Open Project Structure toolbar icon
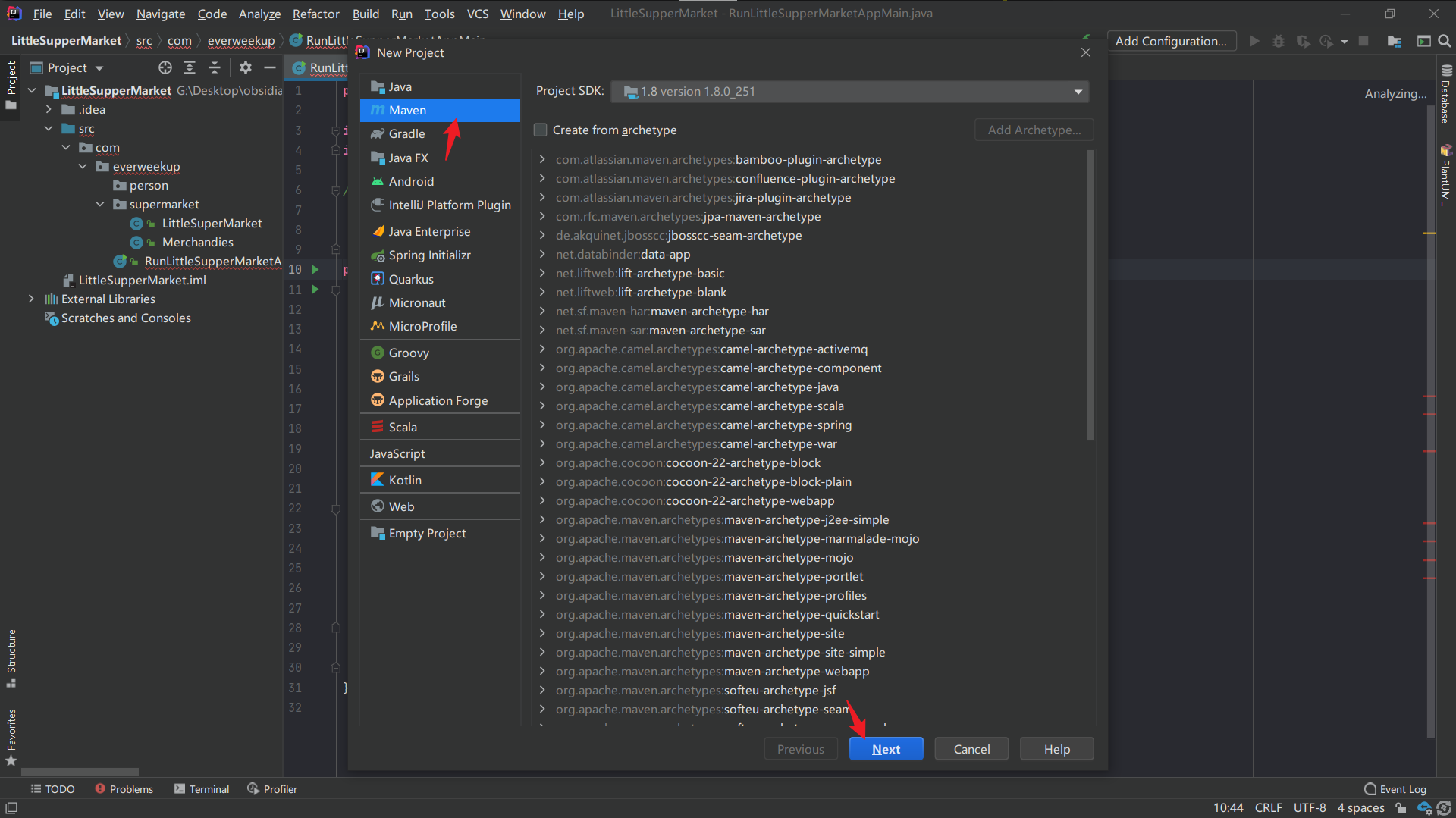Screen dimensions: 1456x818 pyautogui.click(x=1395, y=41)
